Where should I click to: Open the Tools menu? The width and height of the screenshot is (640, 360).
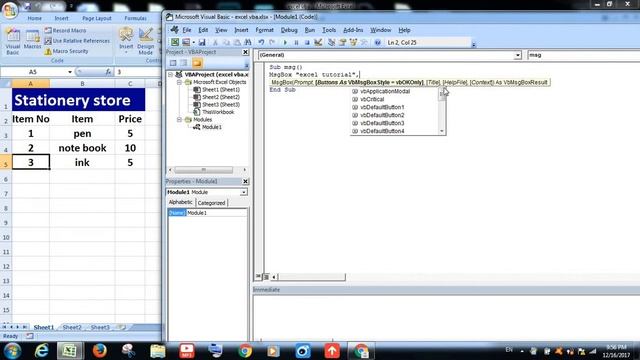[x=329, y=30]
